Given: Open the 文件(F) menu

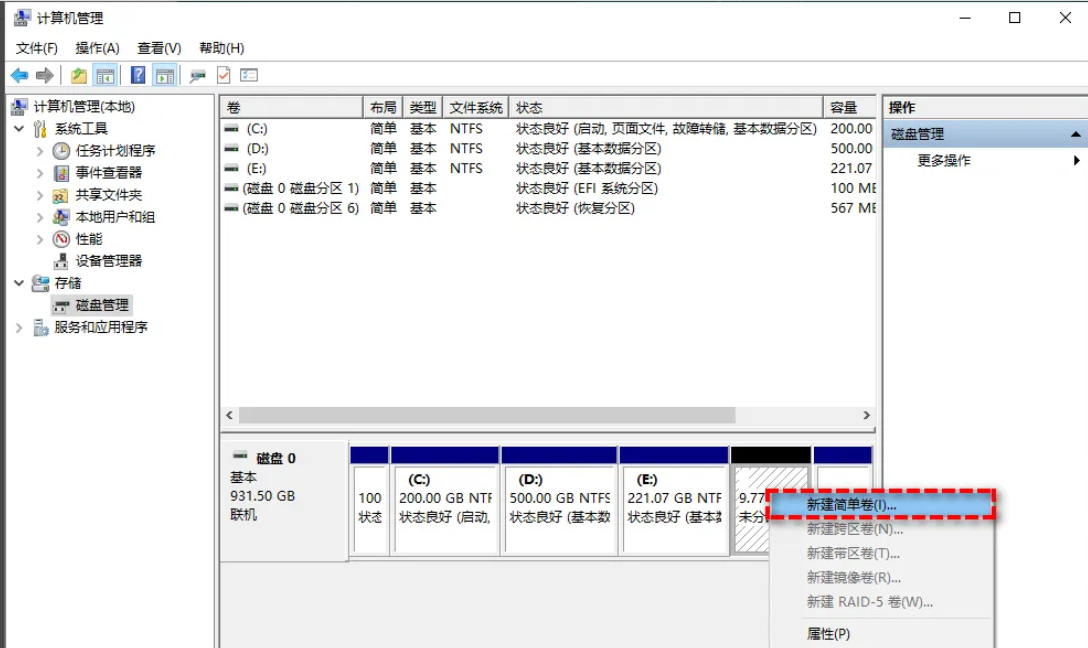Looking at the screenshot, I should tap(37, 48).
